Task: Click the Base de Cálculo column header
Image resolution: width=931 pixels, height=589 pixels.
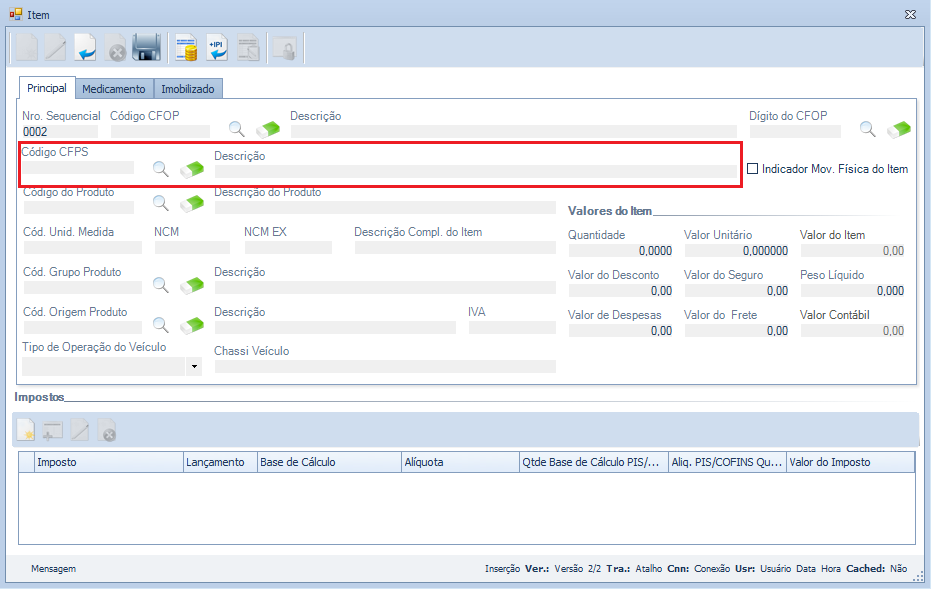Action: 330,462
